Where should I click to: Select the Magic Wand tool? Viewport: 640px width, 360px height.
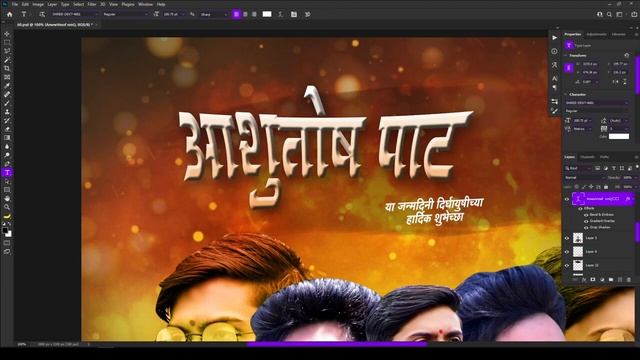tap(7, 60)
